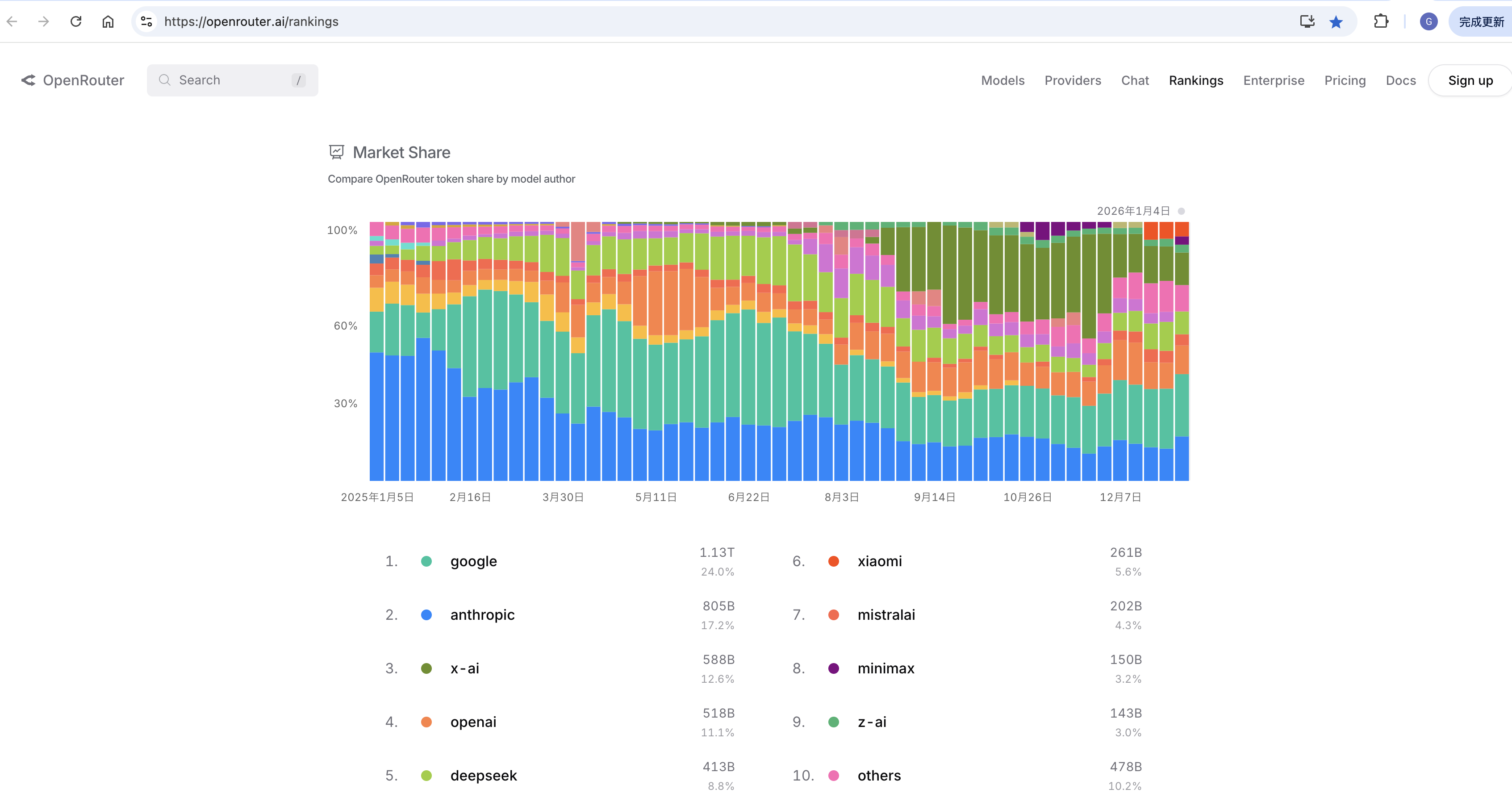Click the Google profile avatar icon
The height and width of the screenshot is (810, 1512).
[1428, 22]
